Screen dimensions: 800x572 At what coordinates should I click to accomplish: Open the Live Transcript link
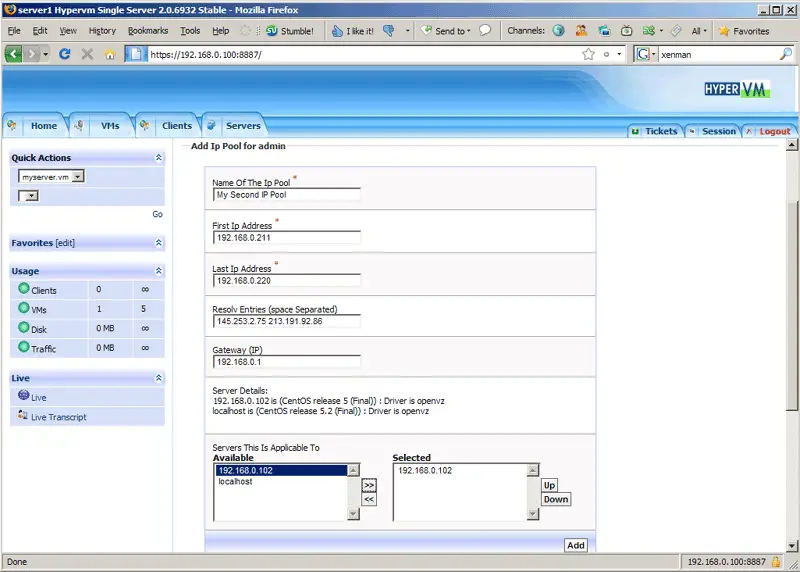point(58,417)
